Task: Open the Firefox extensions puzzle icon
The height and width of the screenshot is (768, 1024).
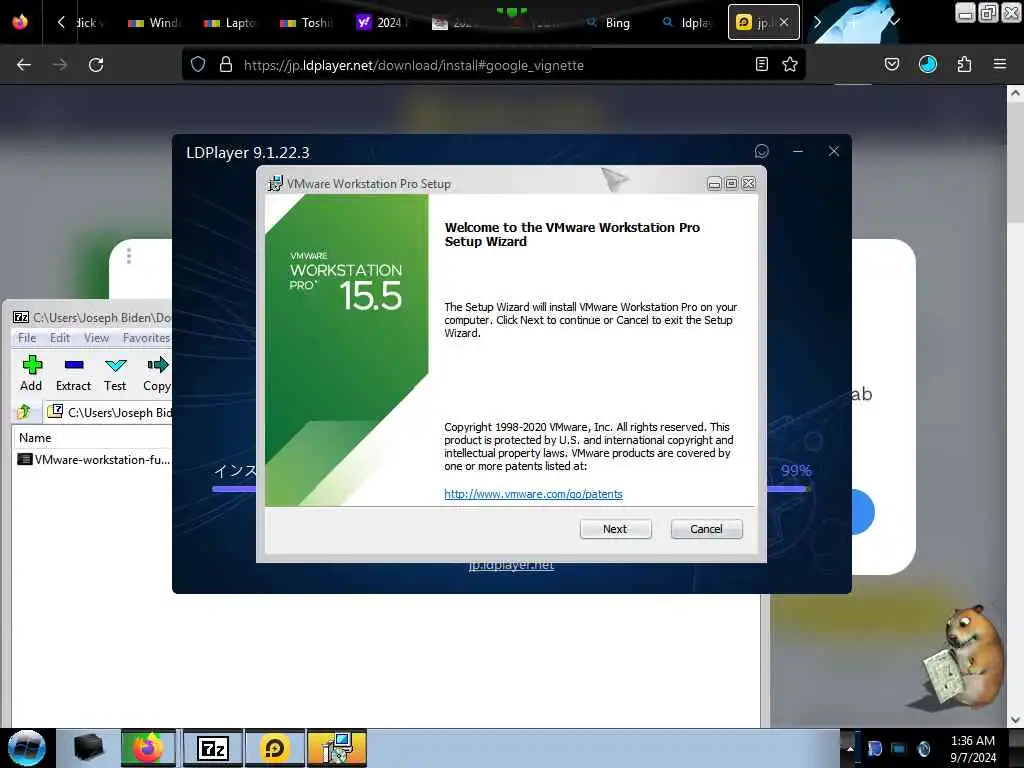Action: point(964,64)
